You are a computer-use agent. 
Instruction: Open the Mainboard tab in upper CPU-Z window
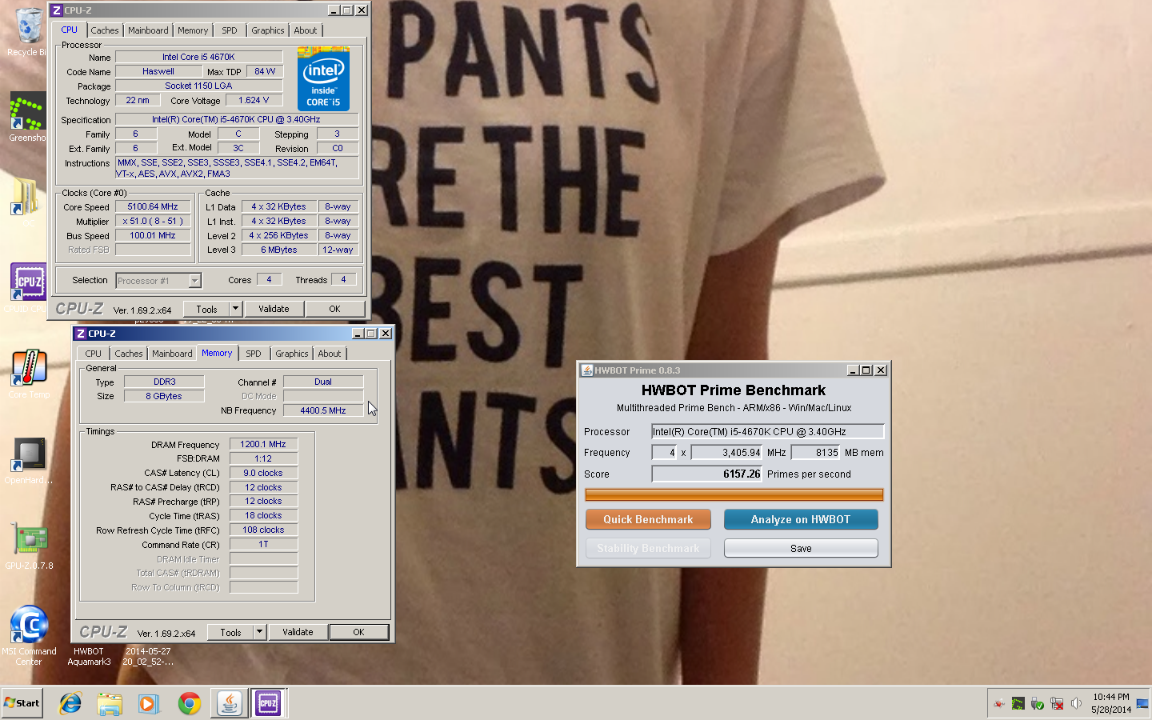click(148, 30)
